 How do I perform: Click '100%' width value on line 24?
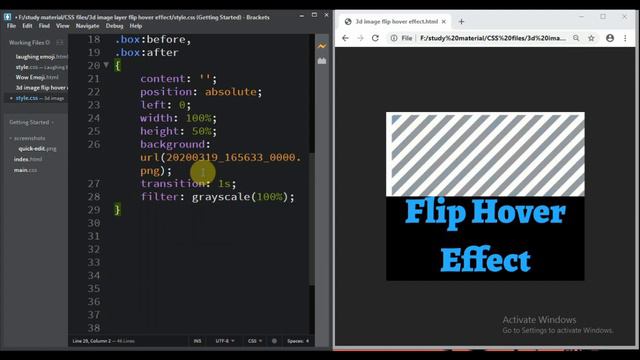pos(198,118)
